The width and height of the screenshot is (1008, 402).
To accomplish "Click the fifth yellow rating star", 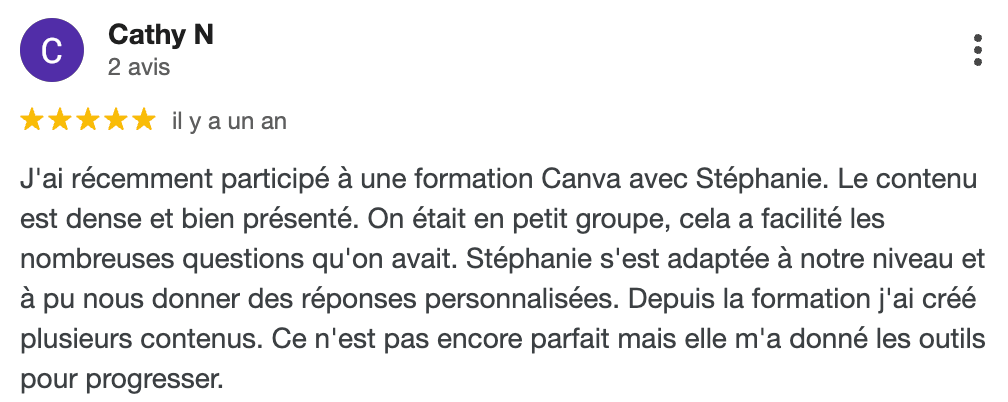I will pyautogui.click(x=144, y=121).
